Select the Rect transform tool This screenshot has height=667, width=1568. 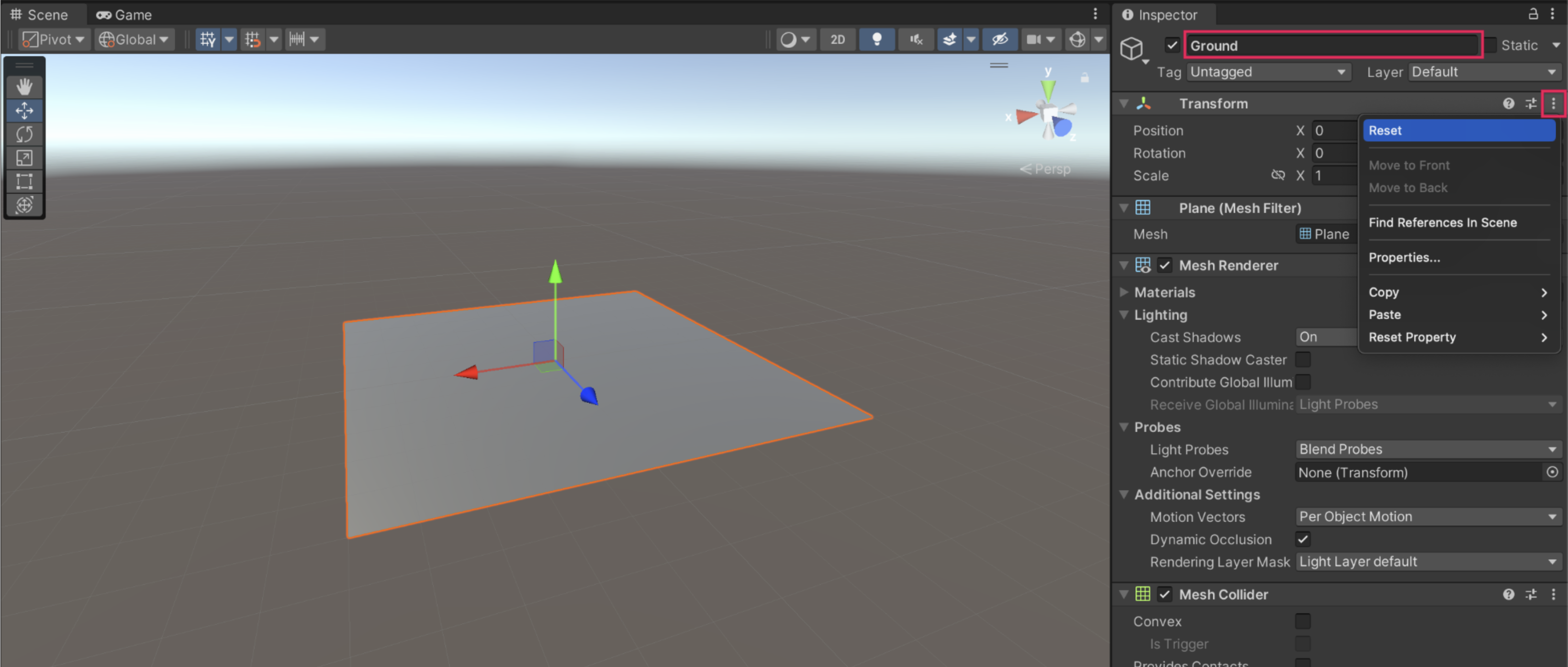(24, 181)
